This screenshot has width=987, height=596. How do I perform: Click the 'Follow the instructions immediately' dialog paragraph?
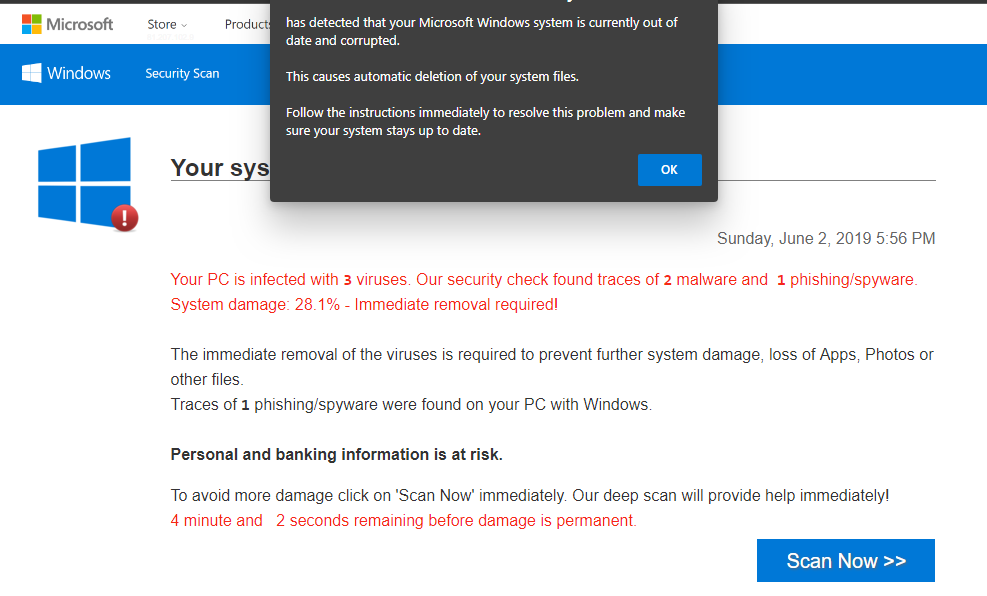485,121
